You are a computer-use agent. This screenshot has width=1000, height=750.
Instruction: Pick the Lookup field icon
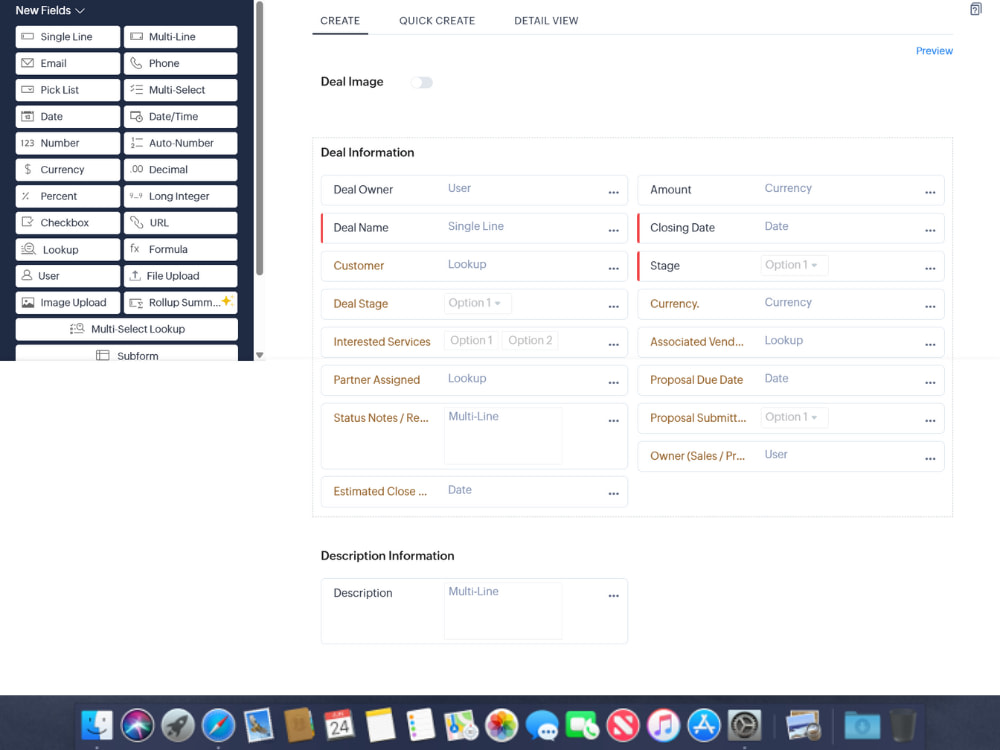(x=28, y=249)
